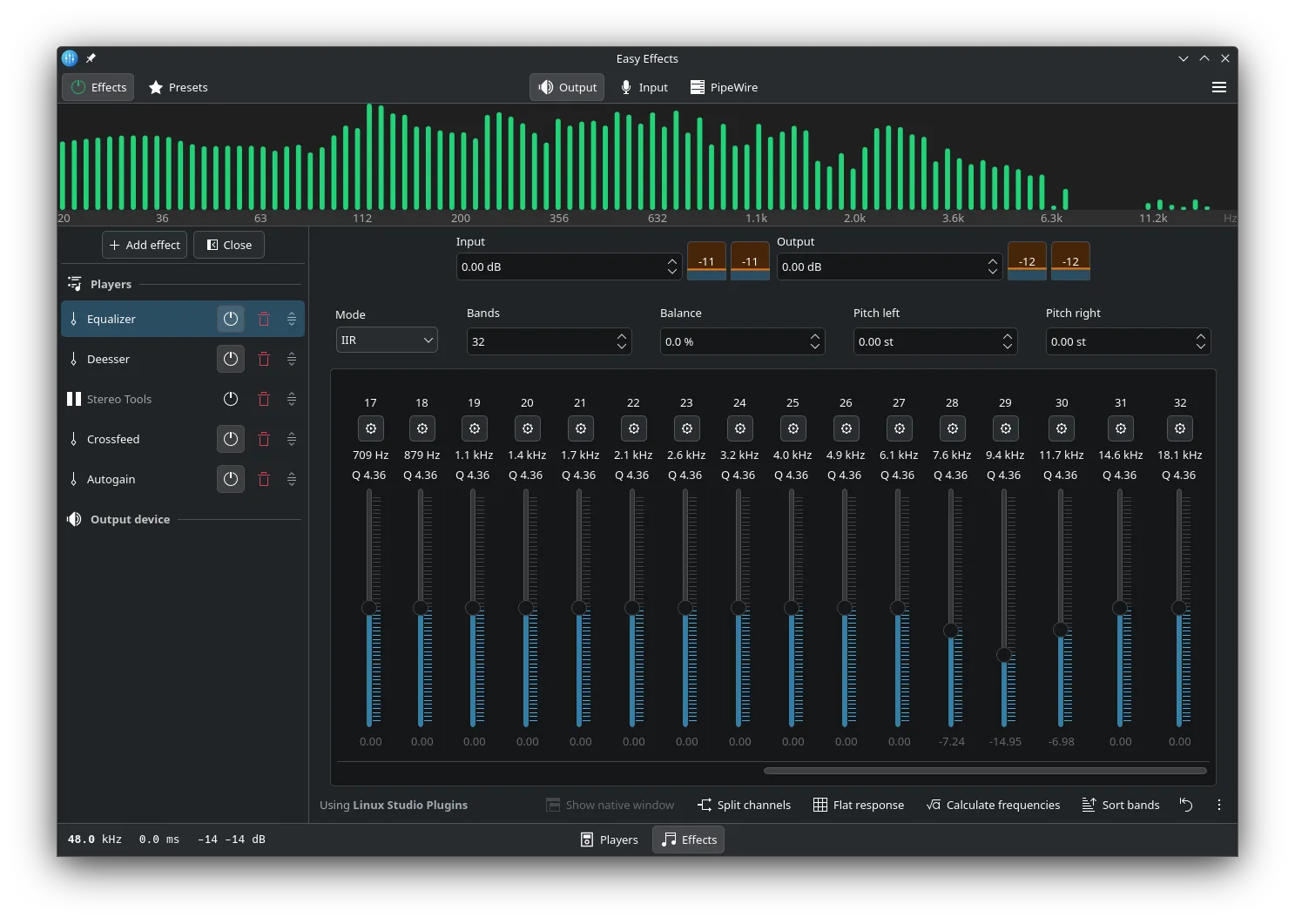The image size is (1295, 924).
Task: Toggle the Crossfeed effect power button
Action: (231, 439)
